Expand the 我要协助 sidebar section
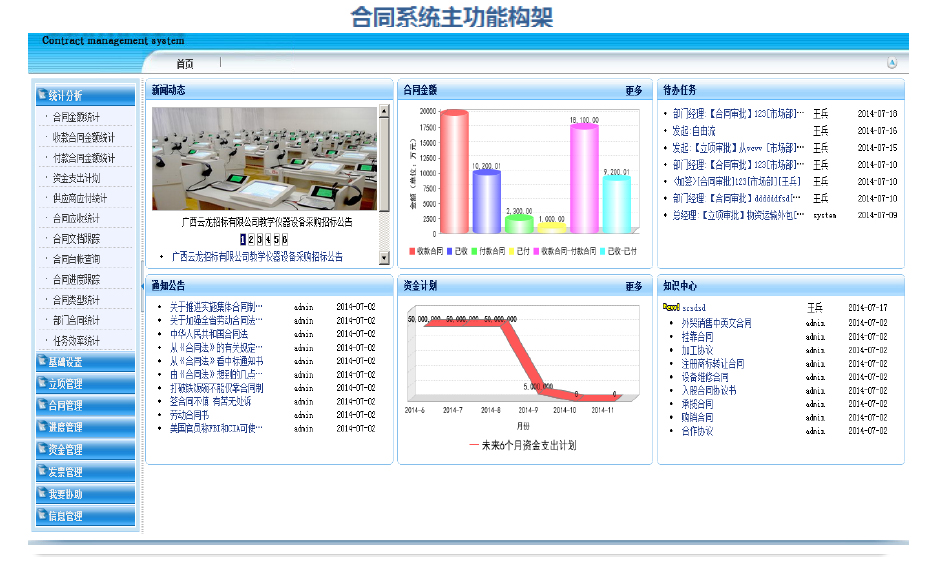The image size is (935, 581). 85,494
